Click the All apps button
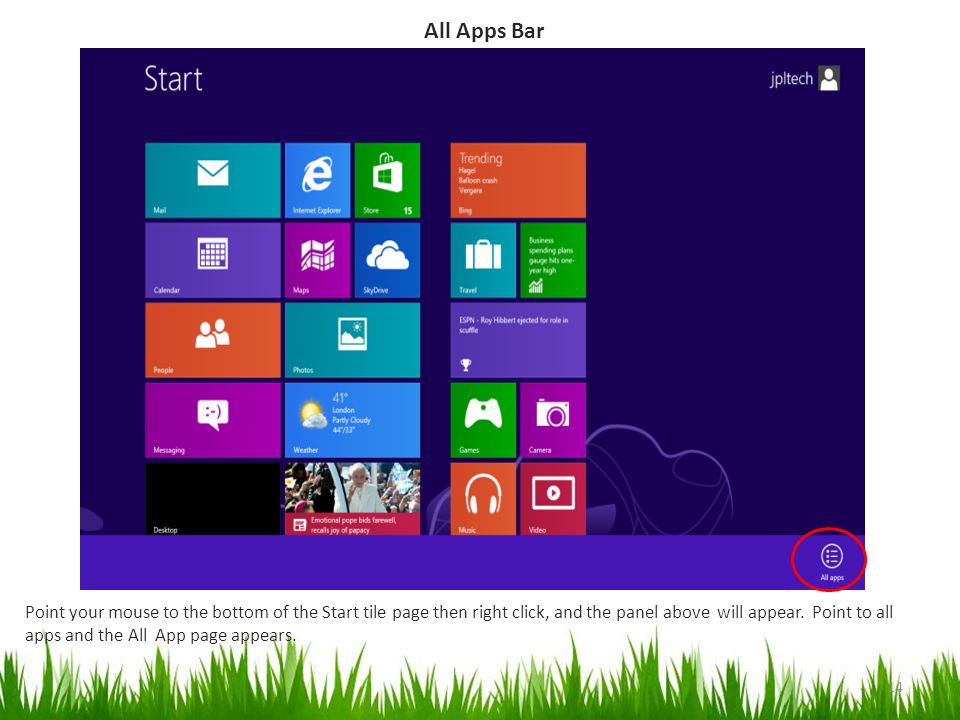The width and height of the screenshot is (960, 720). click(831, 561)
